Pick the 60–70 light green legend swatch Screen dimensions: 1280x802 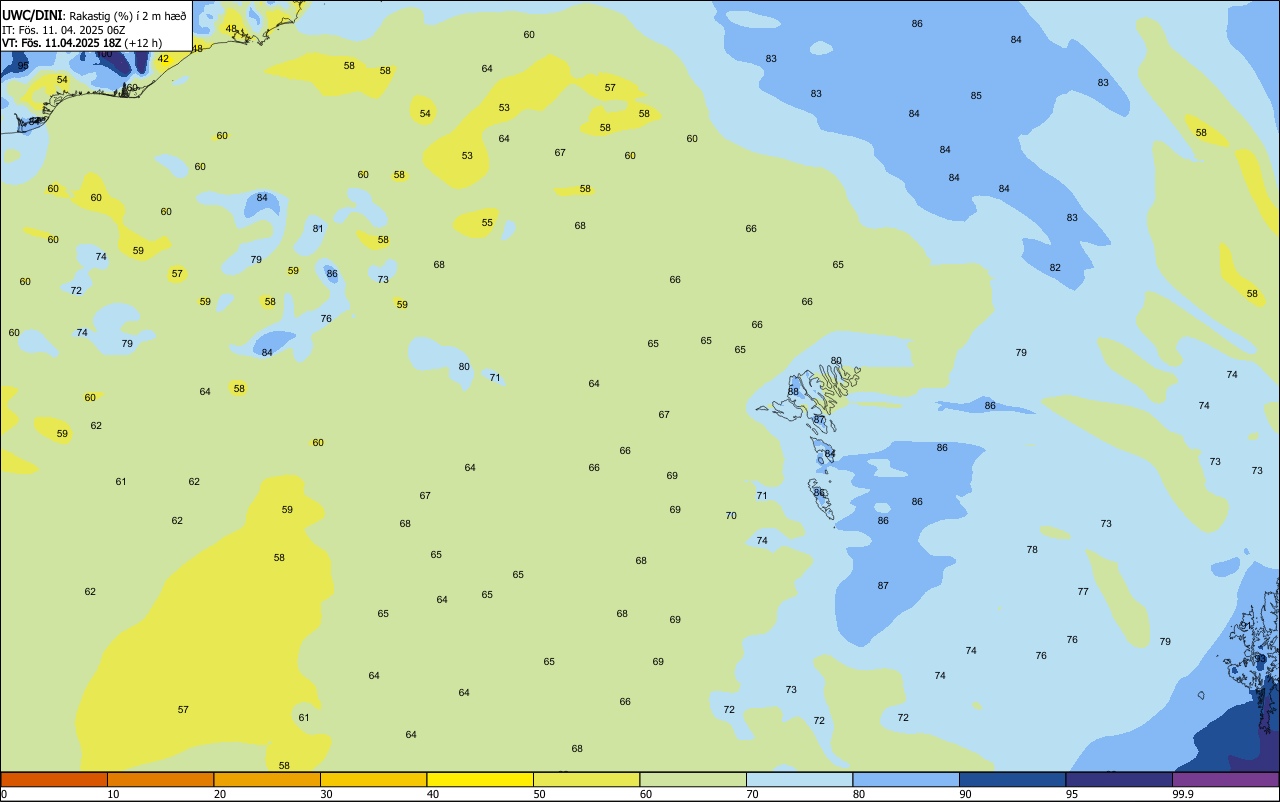tap(693, 779)
